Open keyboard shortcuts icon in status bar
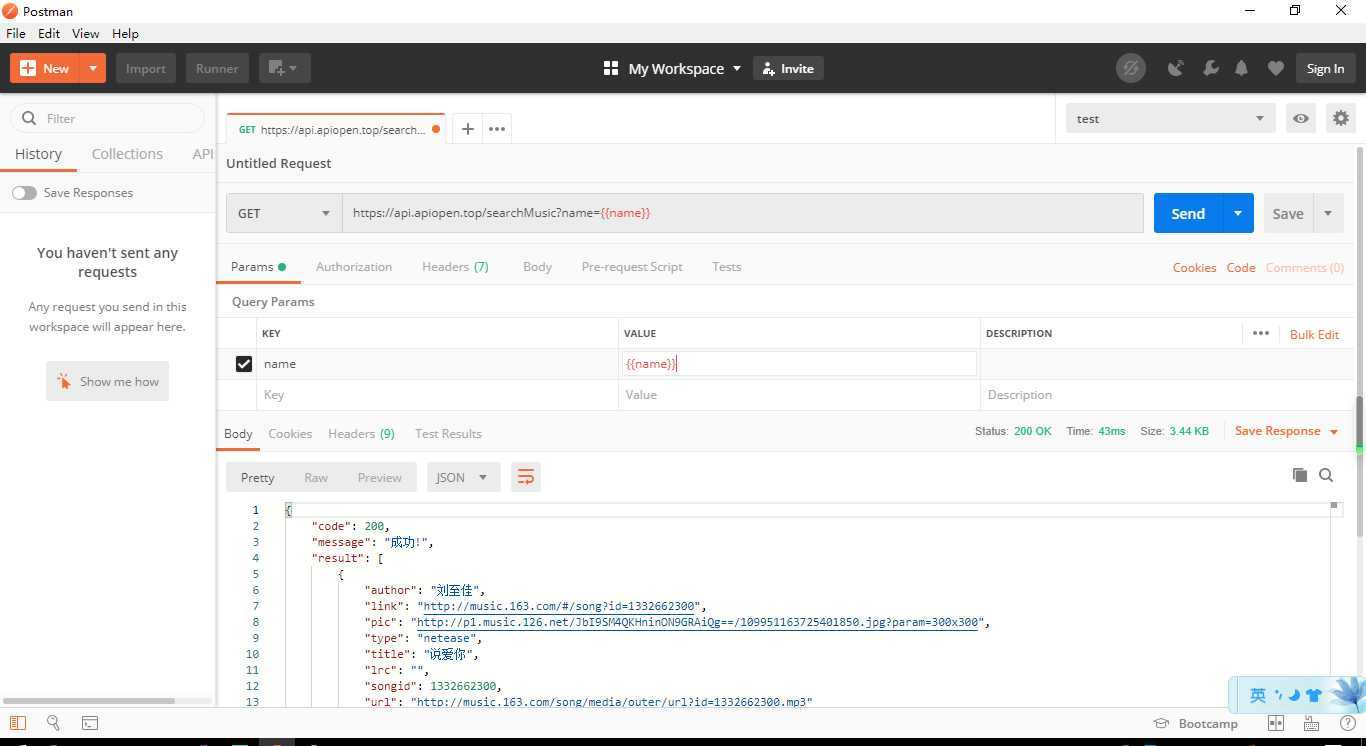 coord(1312,723)
